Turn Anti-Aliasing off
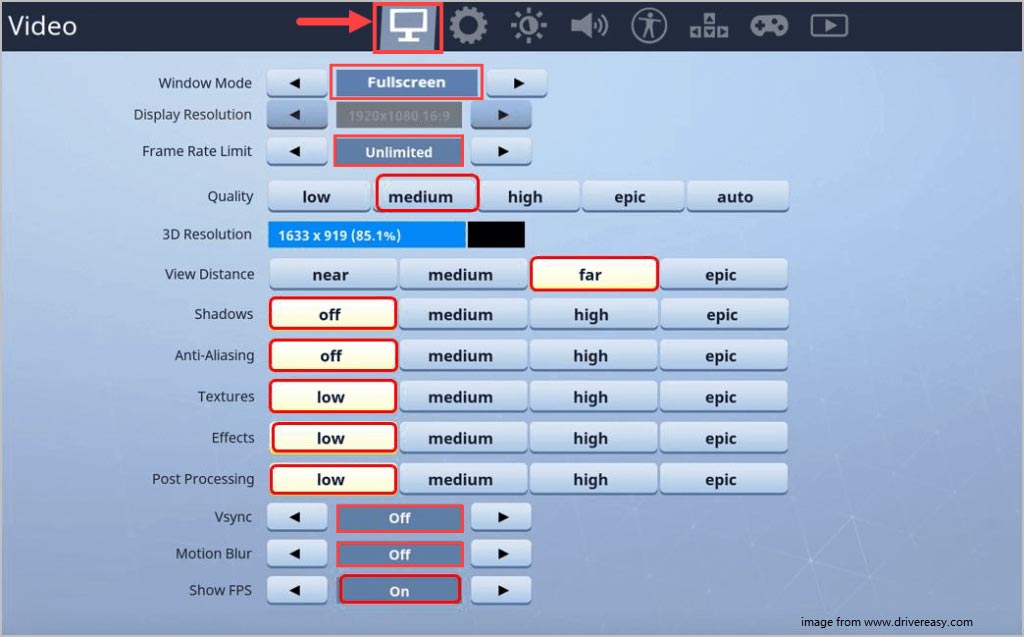This screenshot has width=1024, height=637. click(333, 355)
